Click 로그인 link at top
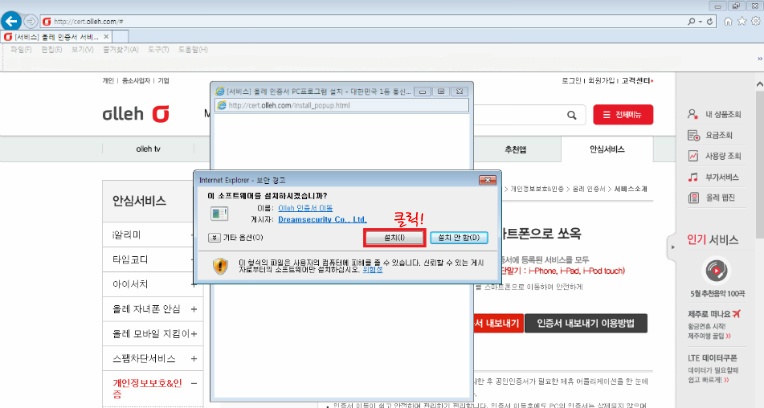The image size is (764, 408). 572,81
